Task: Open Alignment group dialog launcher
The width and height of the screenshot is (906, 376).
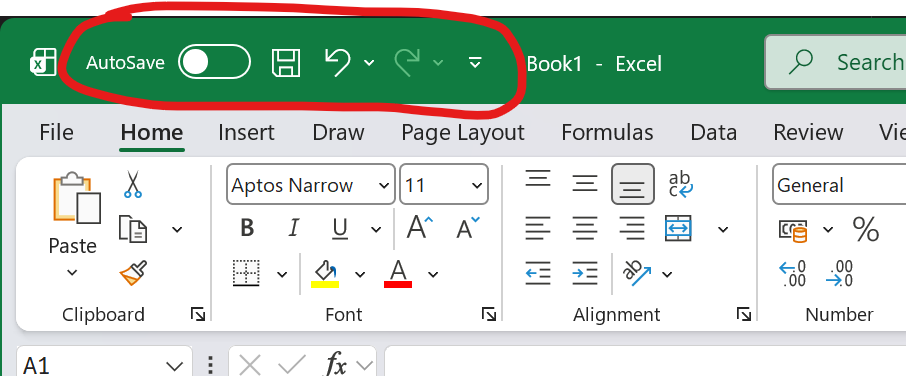Action: tap(744, 314)
